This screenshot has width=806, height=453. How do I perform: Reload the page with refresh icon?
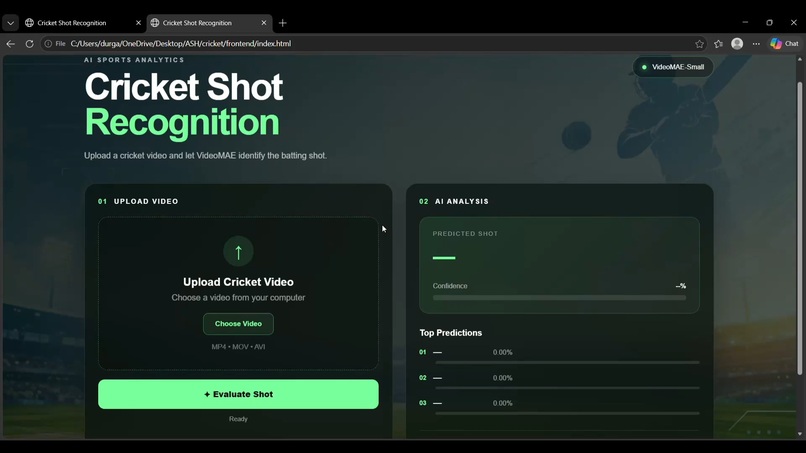pos(29,44)
